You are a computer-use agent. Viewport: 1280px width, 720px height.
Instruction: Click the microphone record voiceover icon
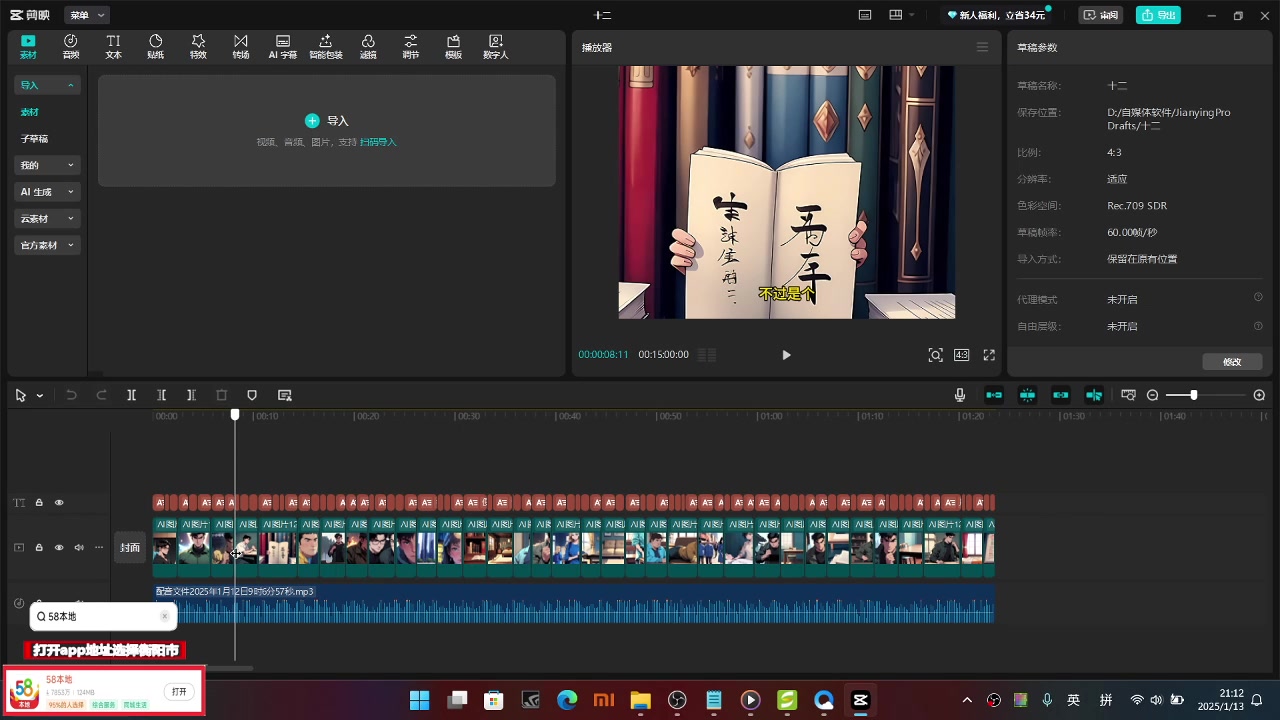point(960,395)
